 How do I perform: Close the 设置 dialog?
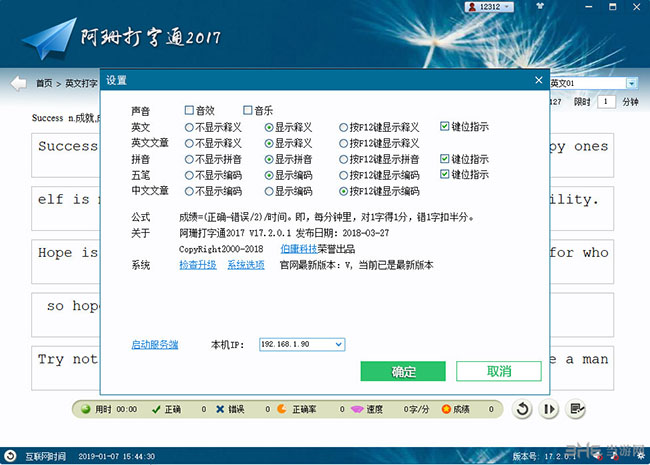538,80
